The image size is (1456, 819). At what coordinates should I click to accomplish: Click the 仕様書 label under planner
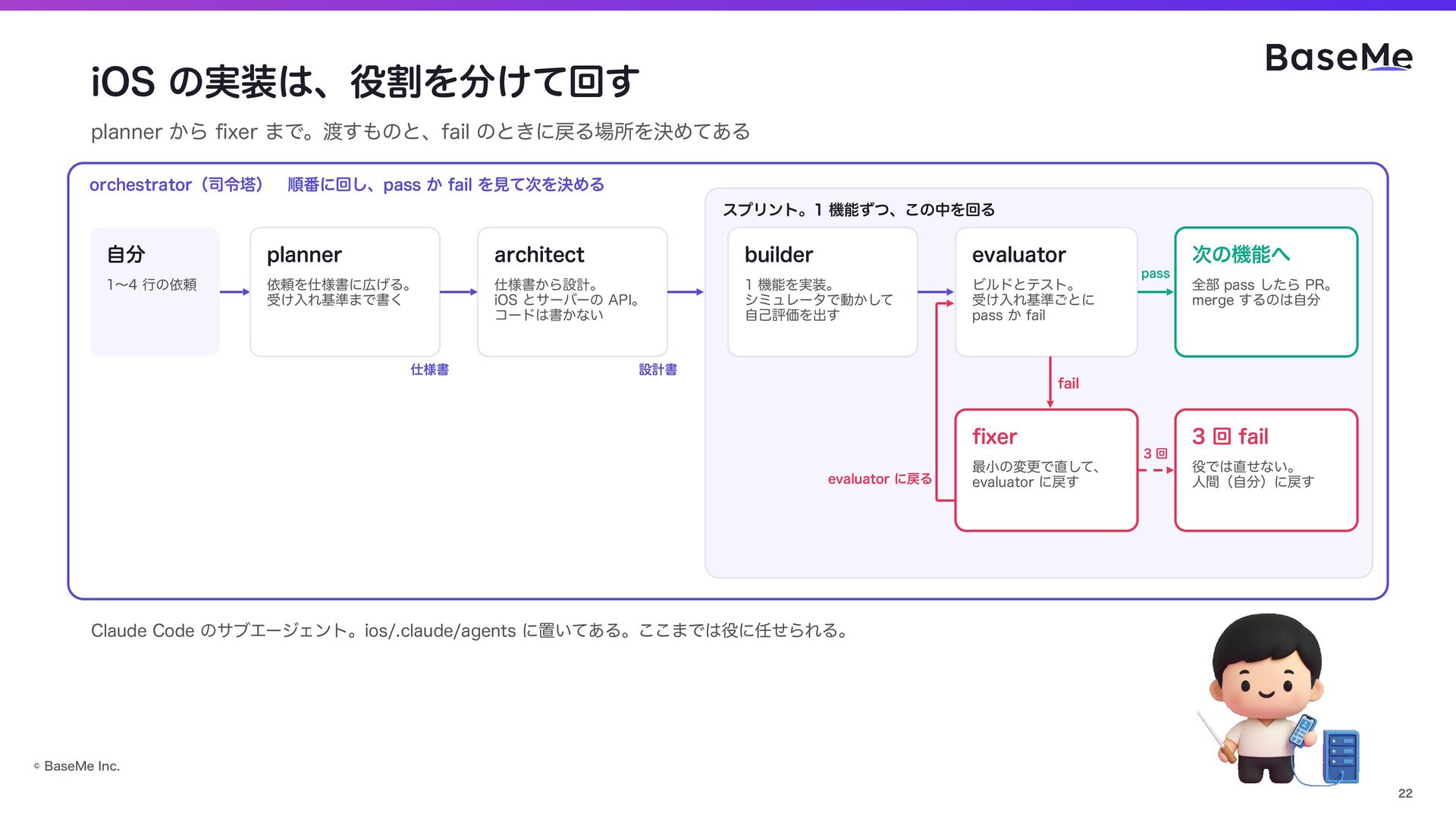click(430, 369)
